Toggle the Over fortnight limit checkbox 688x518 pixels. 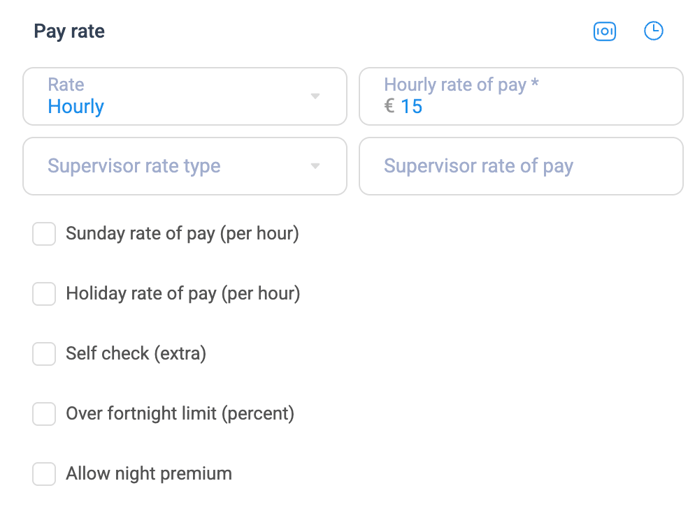point(44,414)
